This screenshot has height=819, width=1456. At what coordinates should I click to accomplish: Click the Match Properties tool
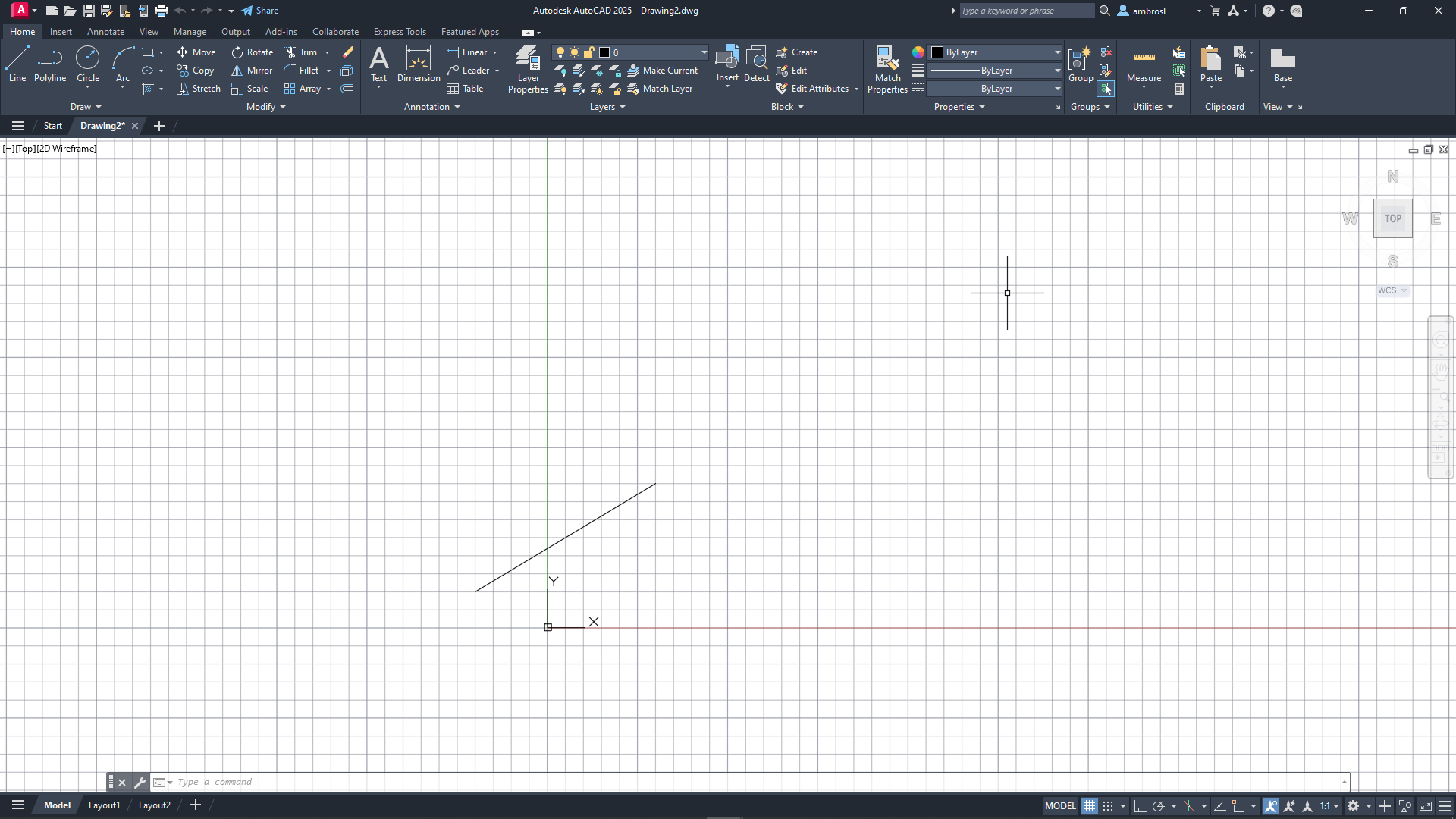tap(887, 69)
